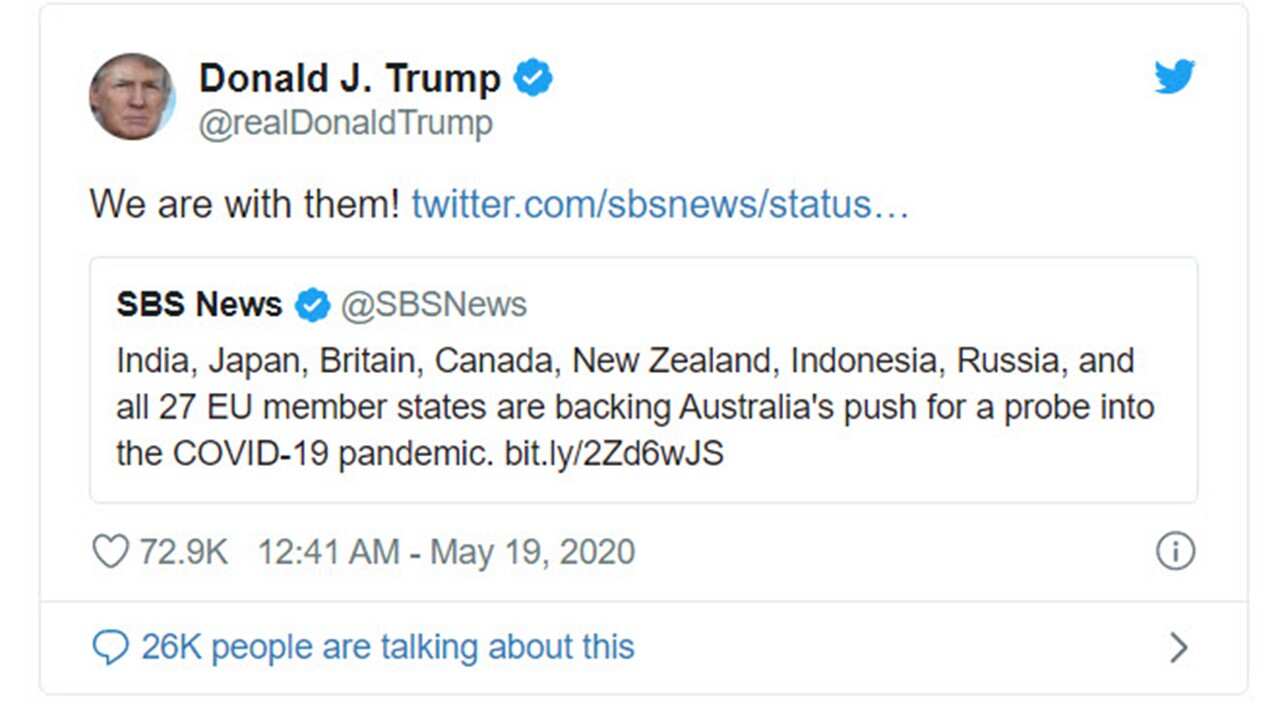The width and height of the screenshot is (1280, 720).
Task: Expand the conversation with the right chevron
Action: point(1178,648)
